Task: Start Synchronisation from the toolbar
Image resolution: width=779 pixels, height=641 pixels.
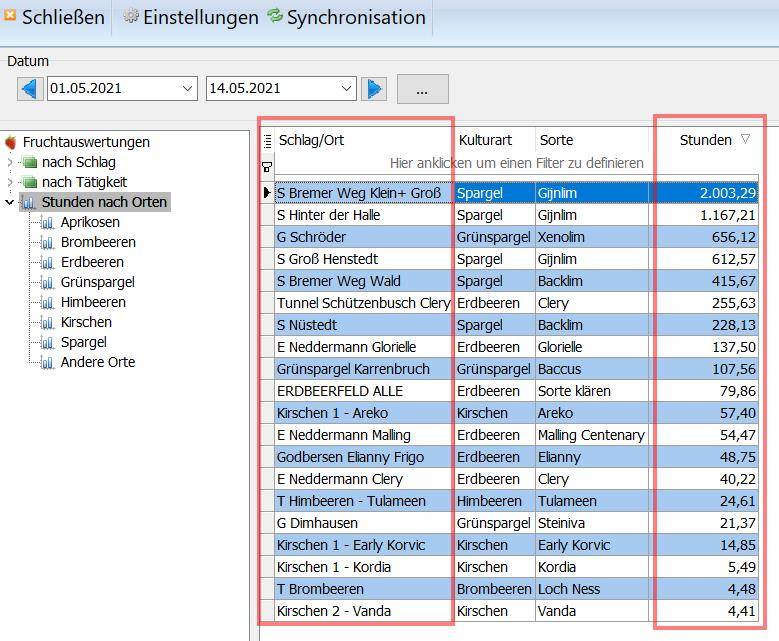Action: point(347,17)
